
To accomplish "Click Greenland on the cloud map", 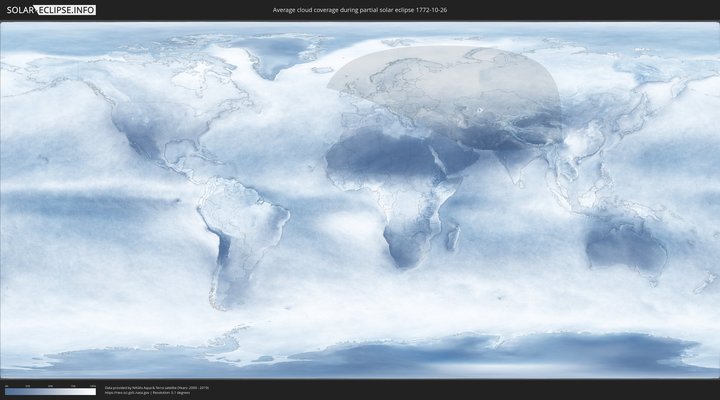I will tap(276, 55).
